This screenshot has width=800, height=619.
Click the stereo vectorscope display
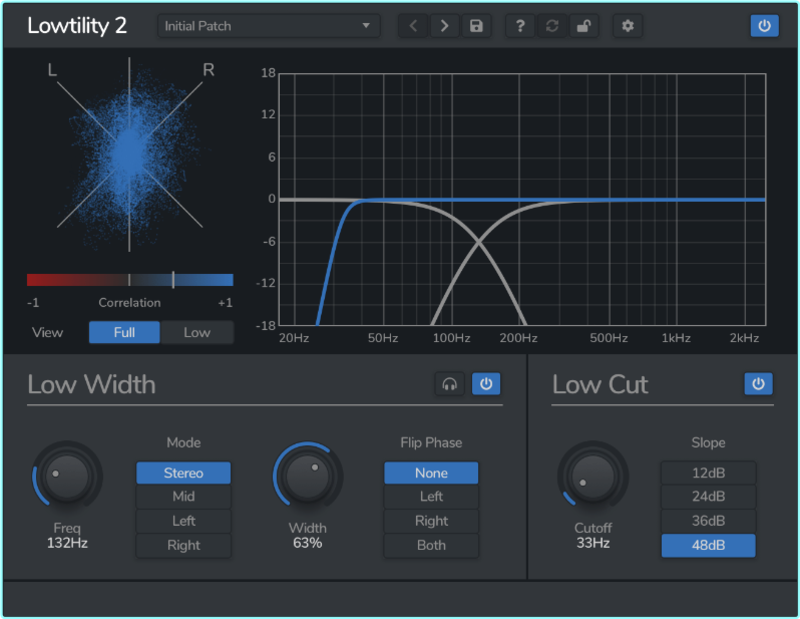pyautogui.click(x=130, y=154)
